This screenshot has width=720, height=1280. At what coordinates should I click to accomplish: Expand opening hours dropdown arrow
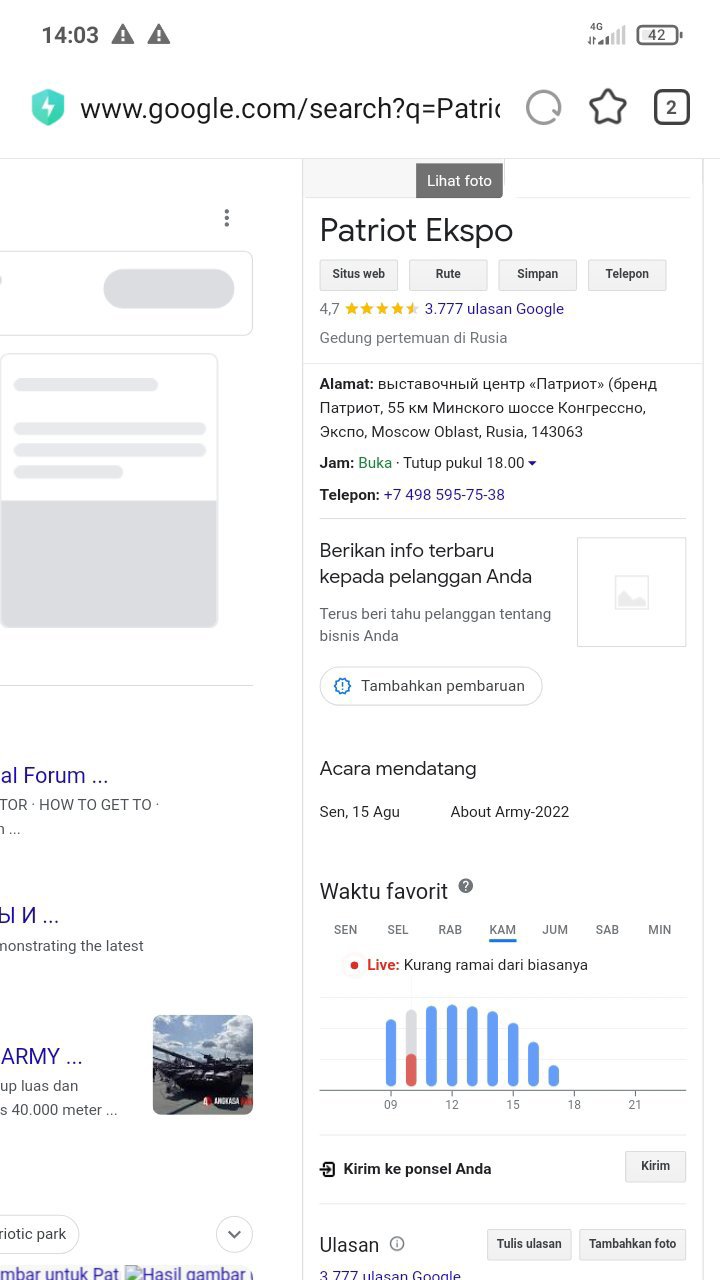532,463
